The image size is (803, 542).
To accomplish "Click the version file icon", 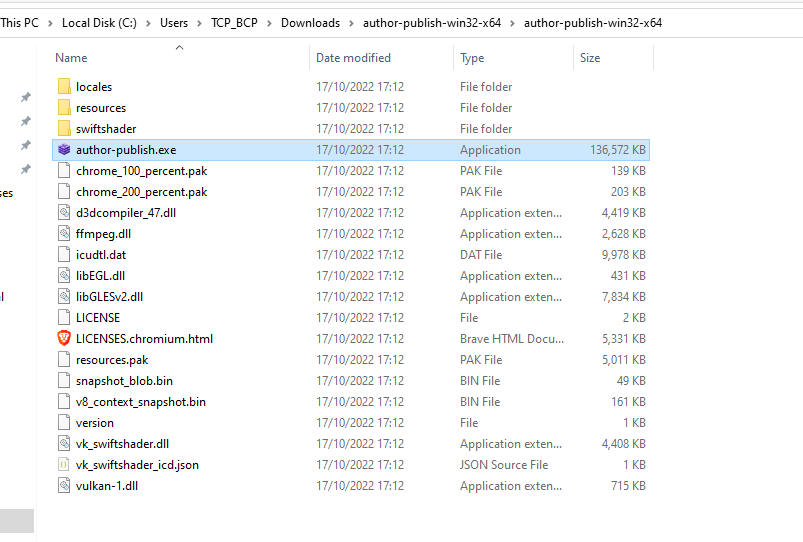I will (x=64, y=422).
